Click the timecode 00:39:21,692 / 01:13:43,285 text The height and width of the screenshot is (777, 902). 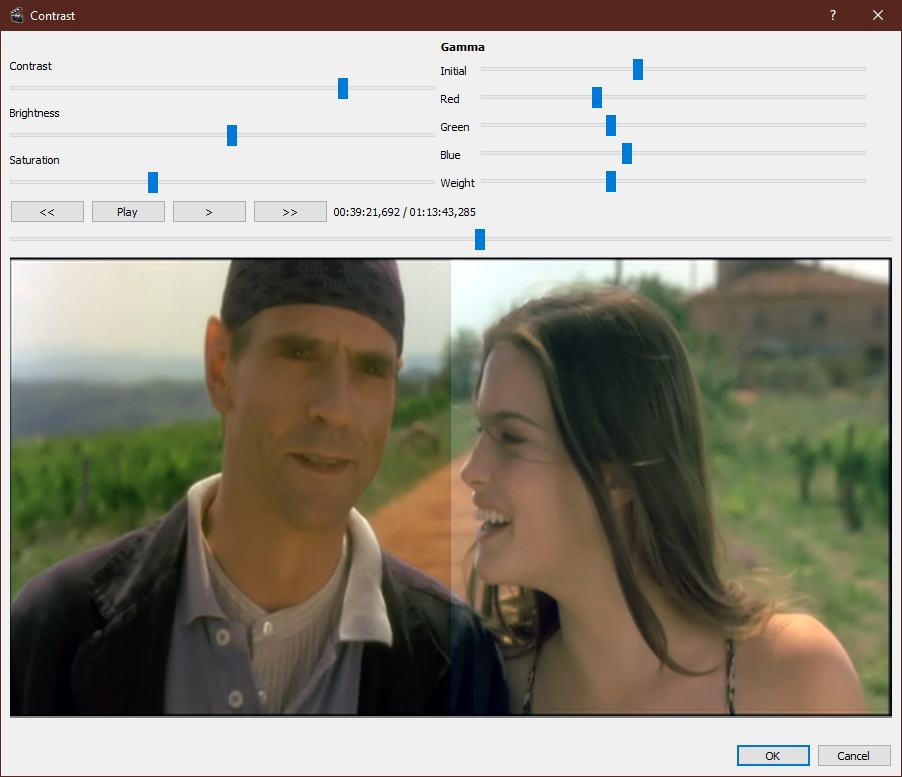[x=404, y=212]
